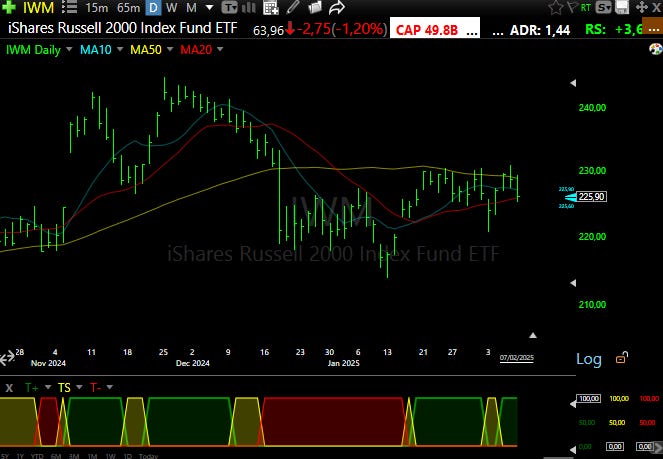Click the CAP 49.8B header field

pos(435,29)
